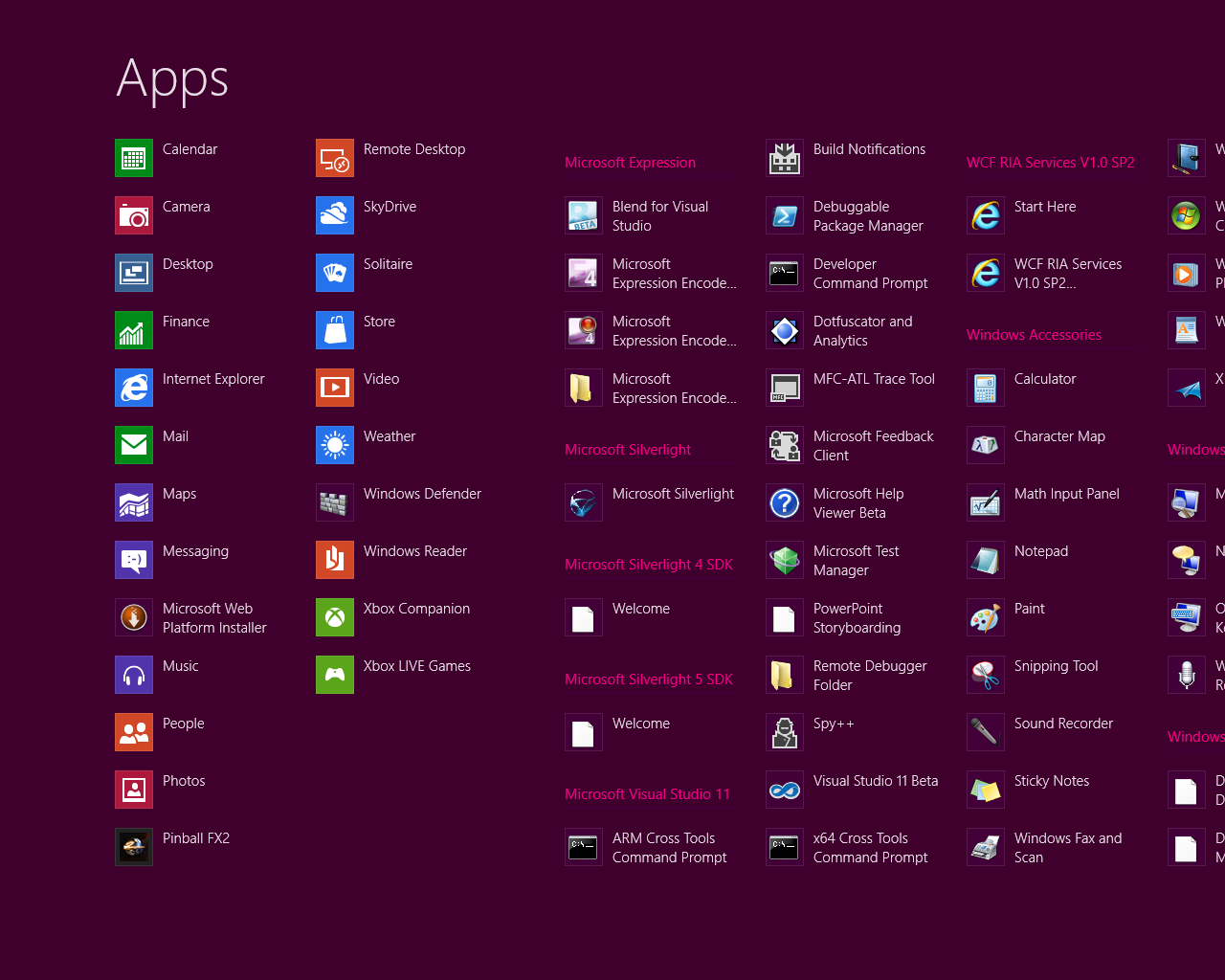Image resolution: width=1225 pixels, height=980 pixels.
Task: Open Build Notifications icon
Action: click(785, 158)
